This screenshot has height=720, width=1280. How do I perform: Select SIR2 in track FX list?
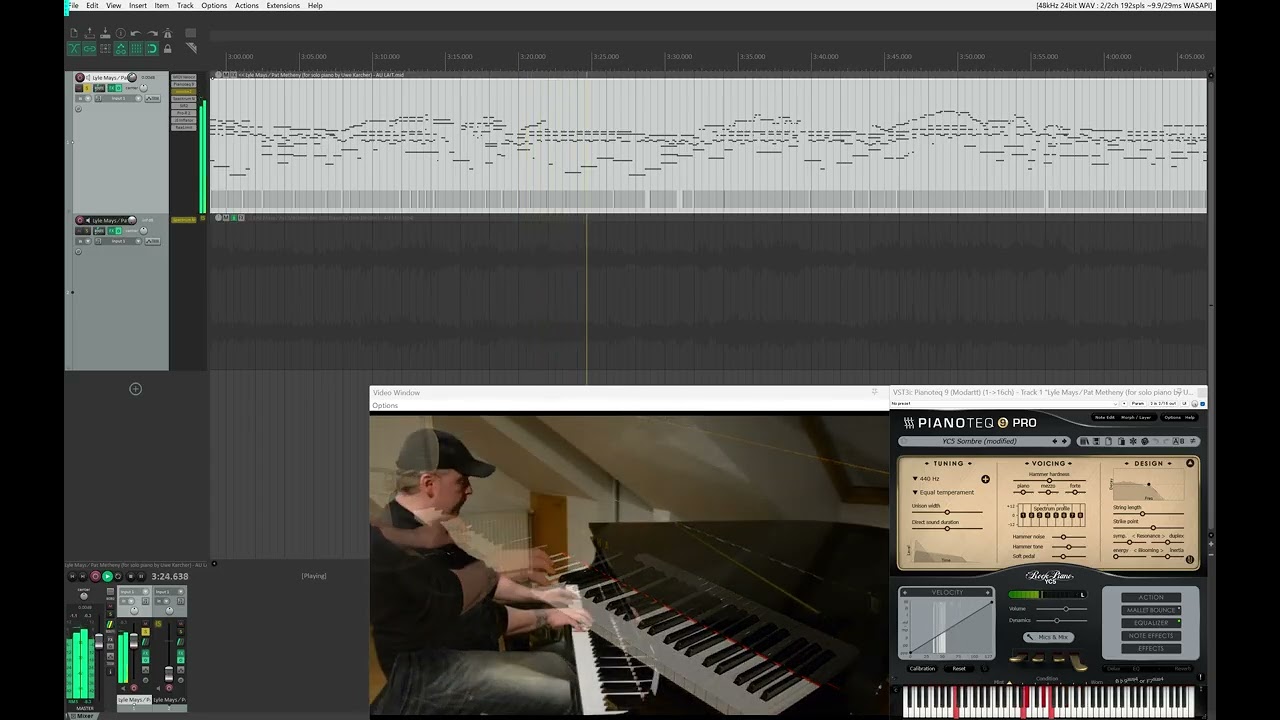[184, 106]
